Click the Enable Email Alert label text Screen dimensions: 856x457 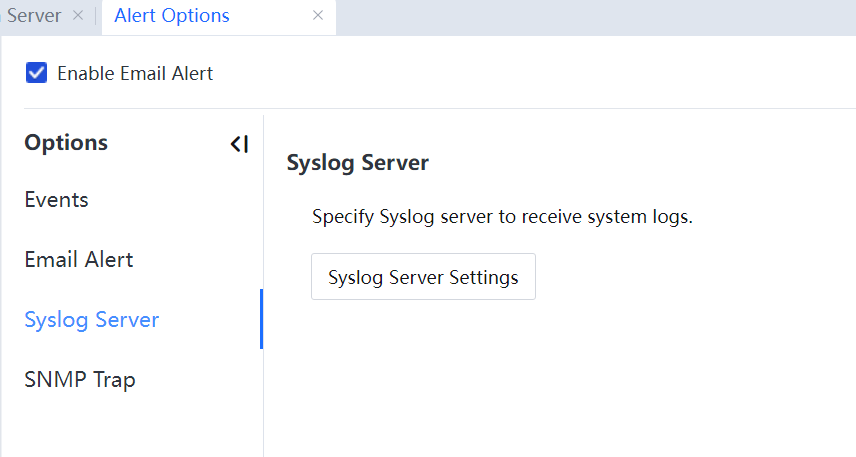135,73
